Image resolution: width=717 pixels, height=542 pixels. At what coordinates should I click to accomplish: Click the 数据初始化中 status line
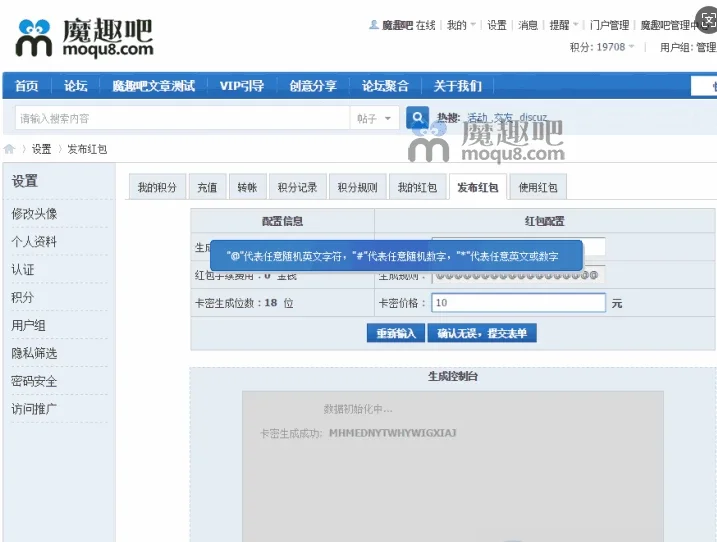[x=358, y=409]
